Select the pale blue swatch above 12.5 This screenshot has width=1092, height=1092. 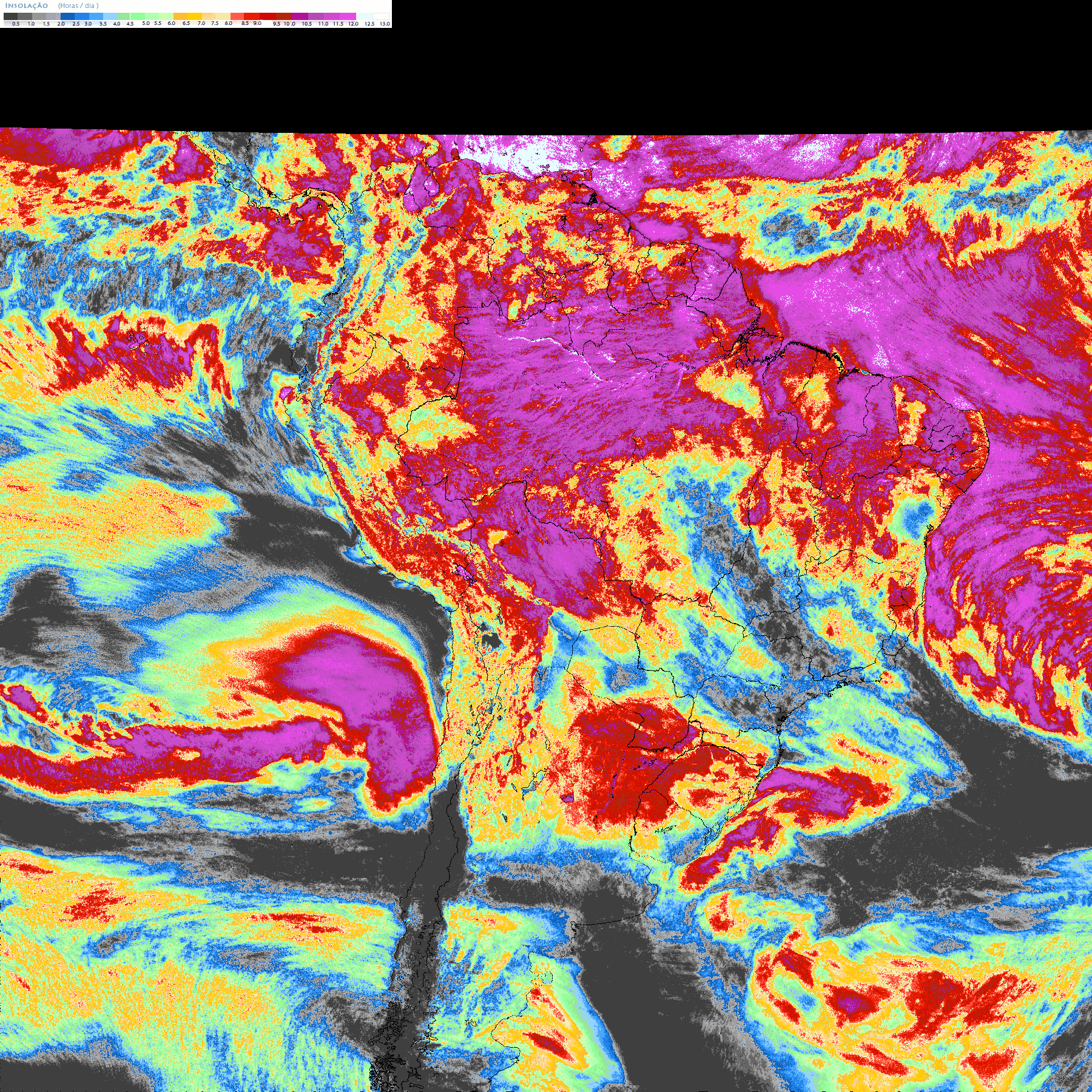pos(365,16)
